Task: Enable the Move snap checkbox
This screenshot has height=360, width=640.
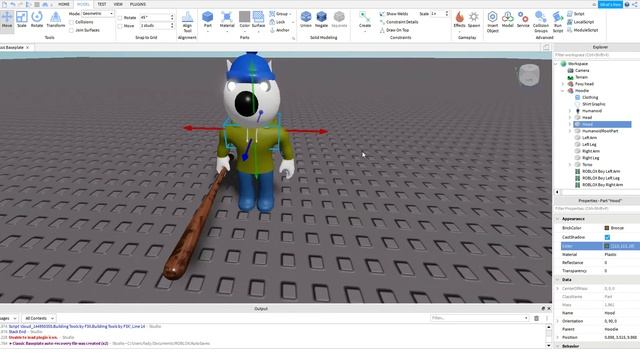Action: click(120, 26)
